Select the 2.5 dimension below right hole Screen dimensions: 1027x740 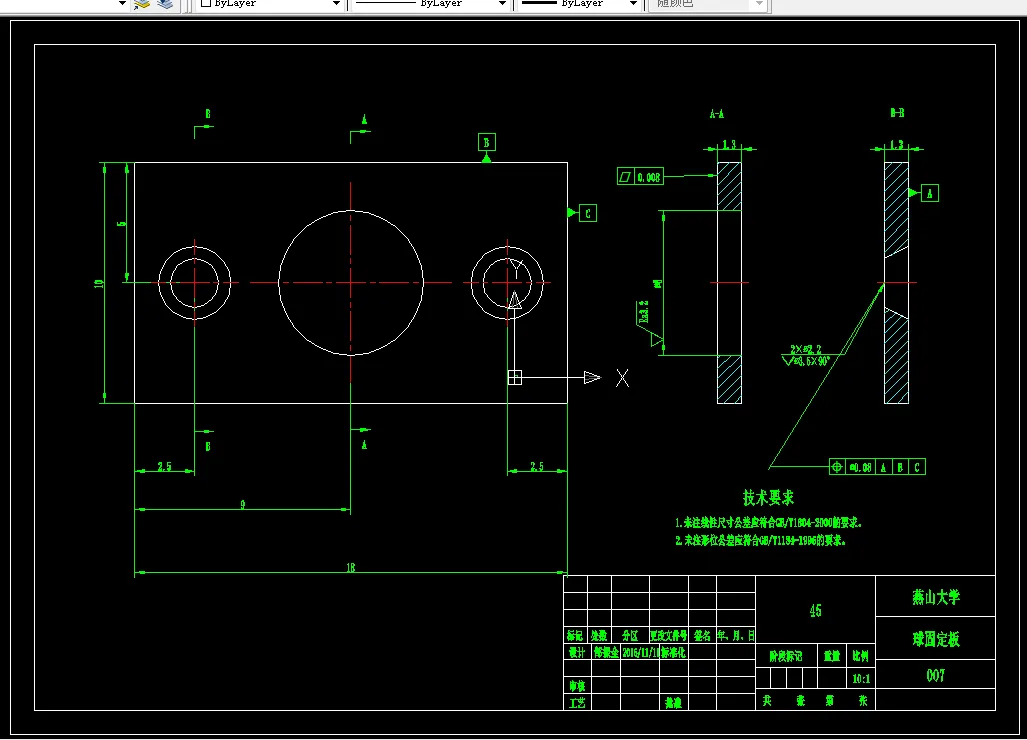pos(536,466)
